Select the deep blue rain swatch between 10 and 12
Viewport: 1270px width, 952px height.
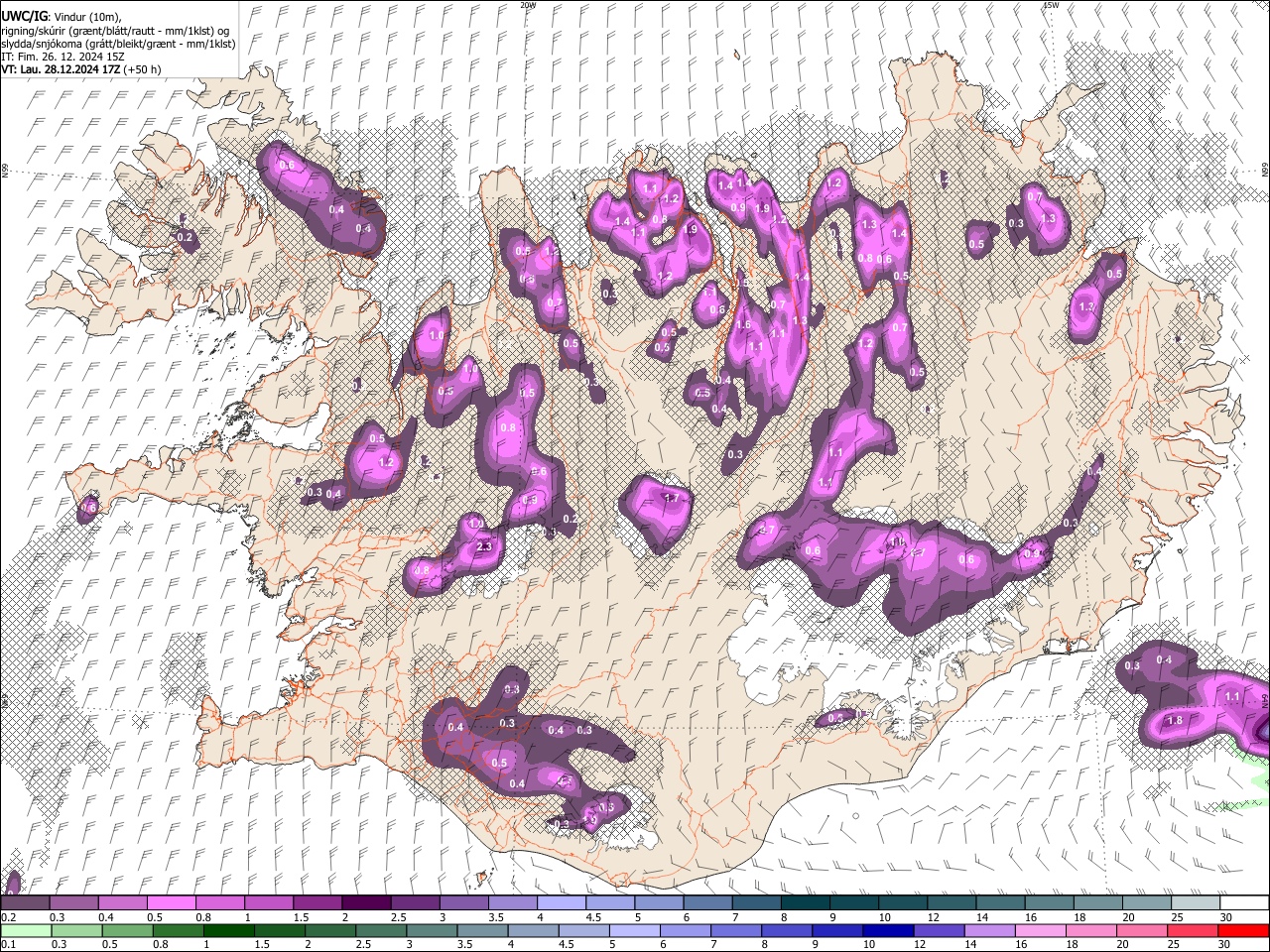tap(887, 930)
